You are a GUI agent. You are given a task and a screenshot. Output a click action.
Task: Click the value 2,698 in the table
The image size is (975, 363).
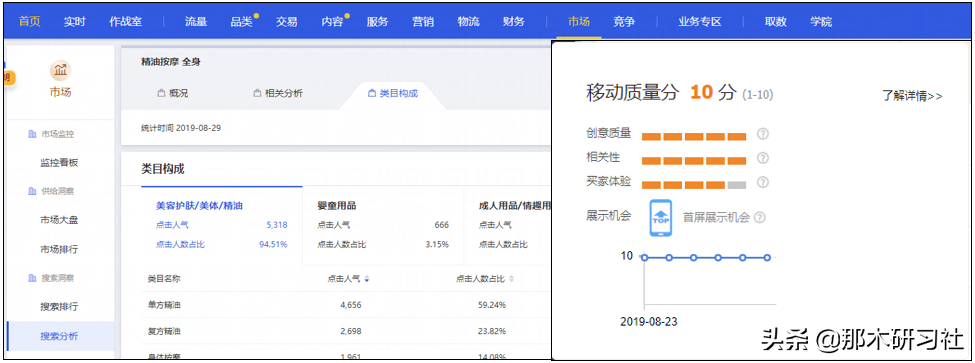click(351, 331)
